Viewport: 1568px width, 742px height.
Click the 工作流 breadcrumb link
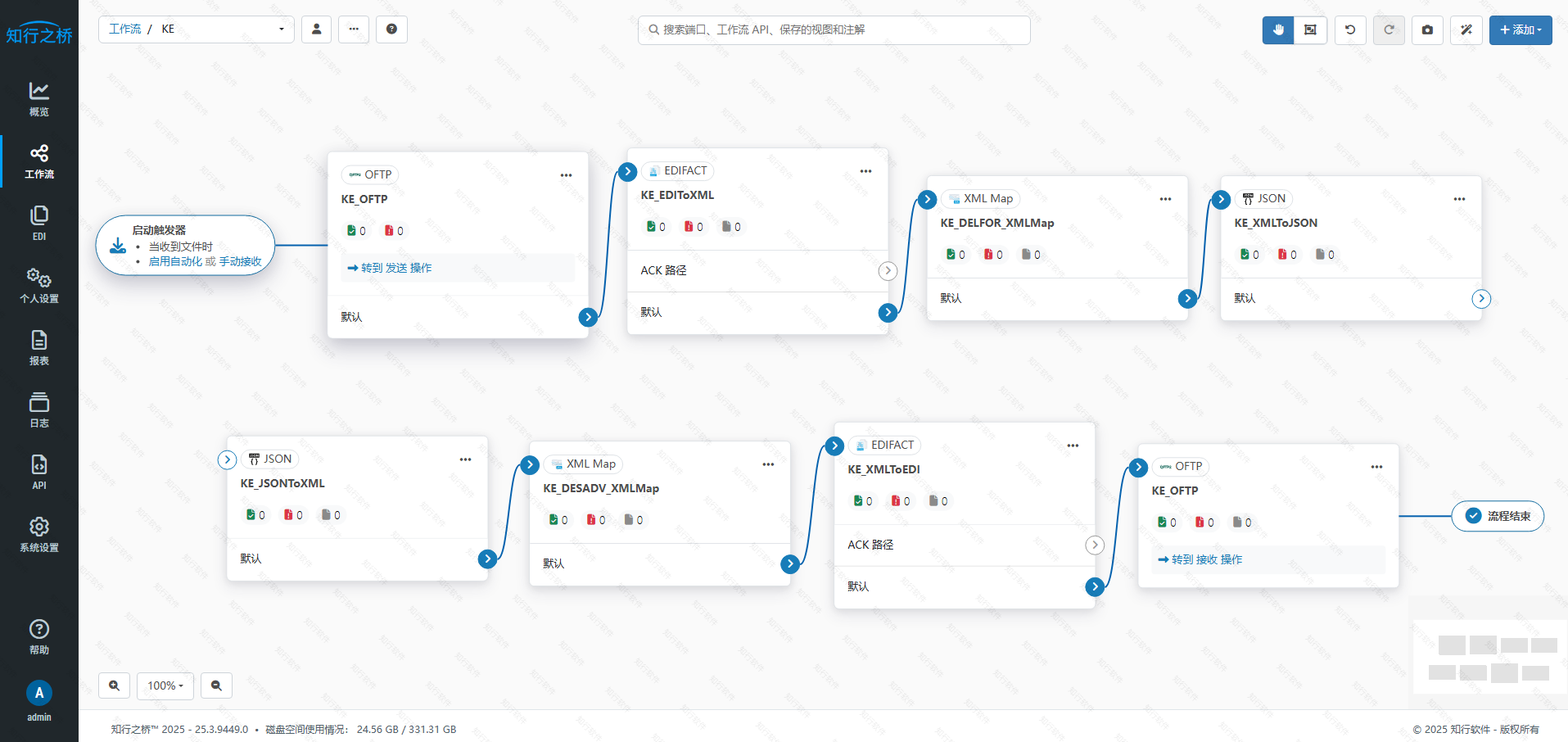[x=125, y=29]
